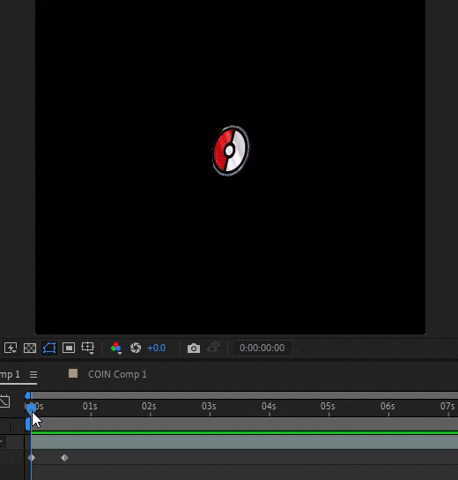Switch to the COIN Comp 1 tab

click(x=117, y=374)
